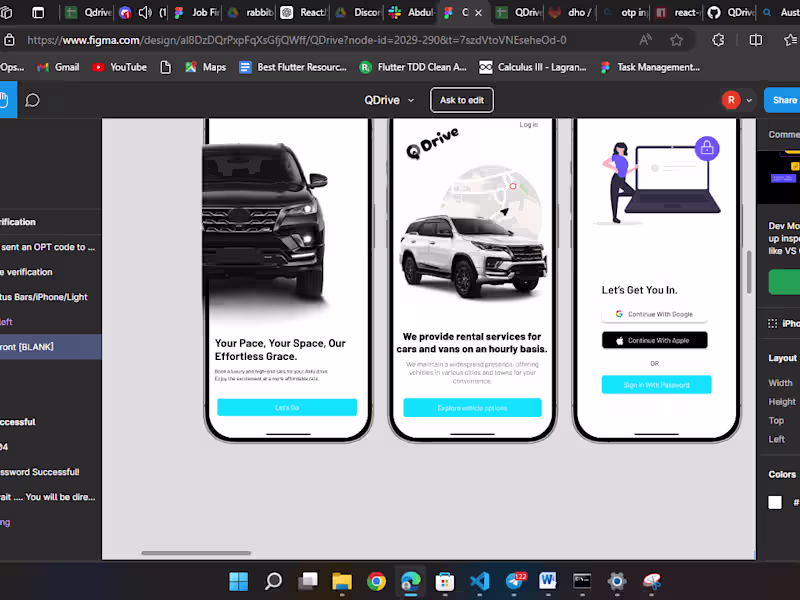Open the QDrive file name dropdown

pyautogui.click(x=410, y=100)
